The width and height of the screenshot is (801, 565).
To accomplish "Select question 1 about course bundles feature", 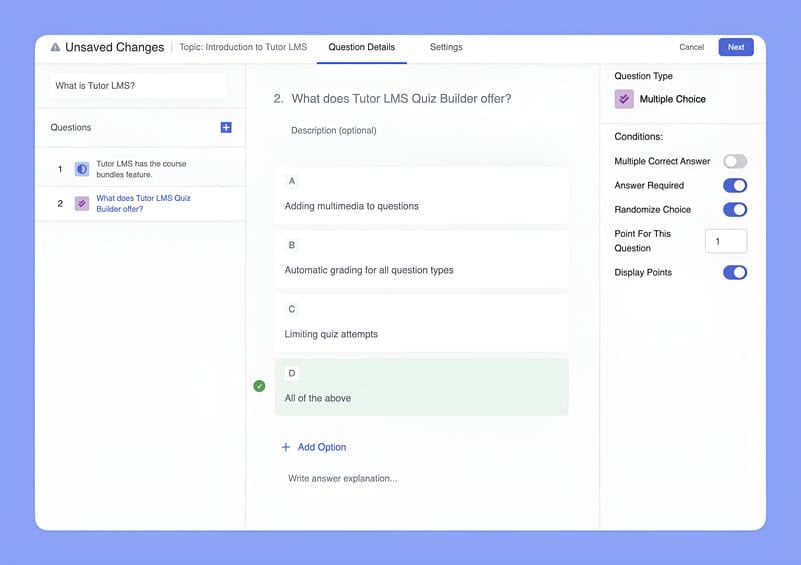I will point(140,169).
